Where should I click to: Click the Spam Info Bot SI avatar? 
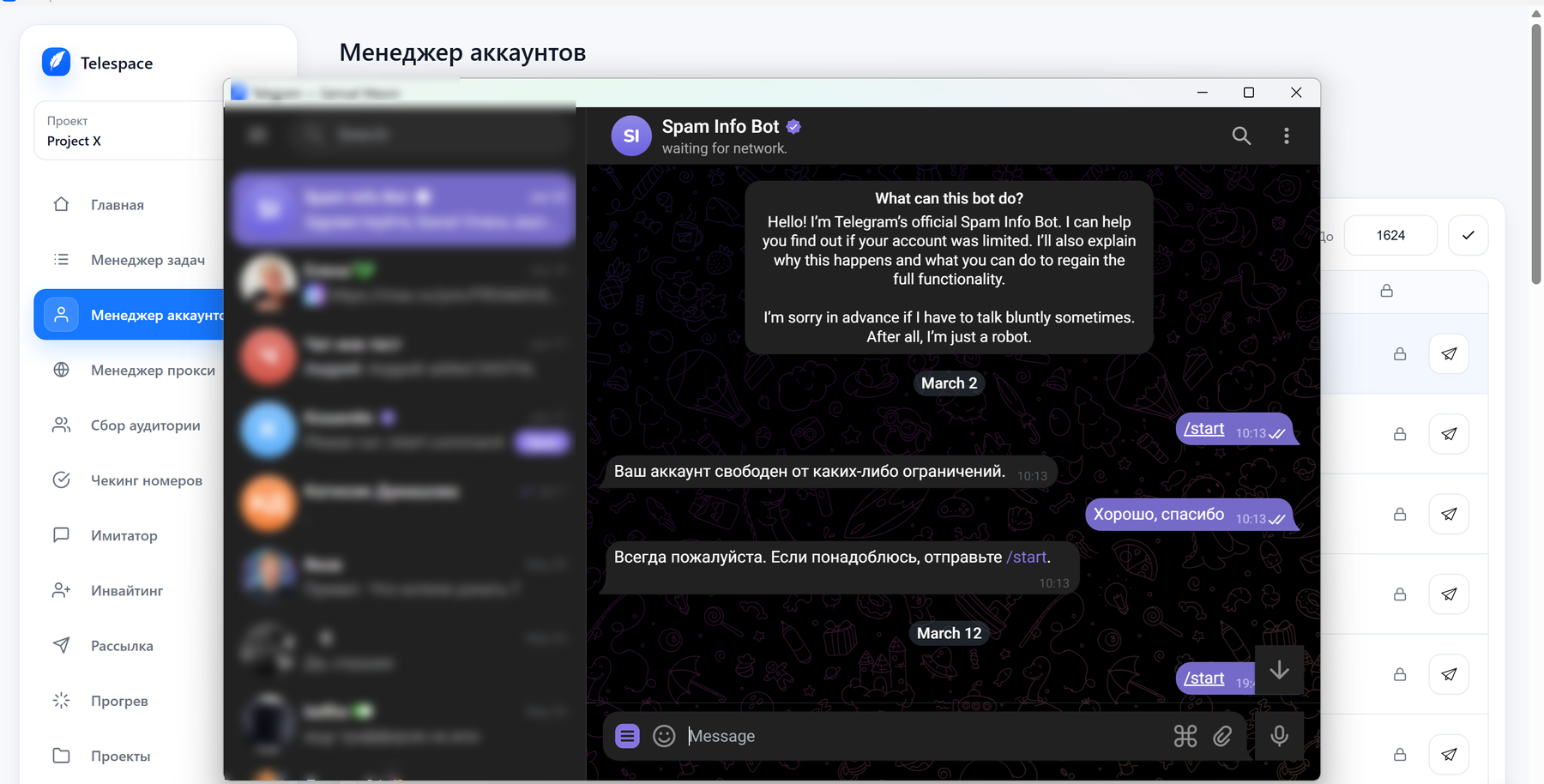631,136
